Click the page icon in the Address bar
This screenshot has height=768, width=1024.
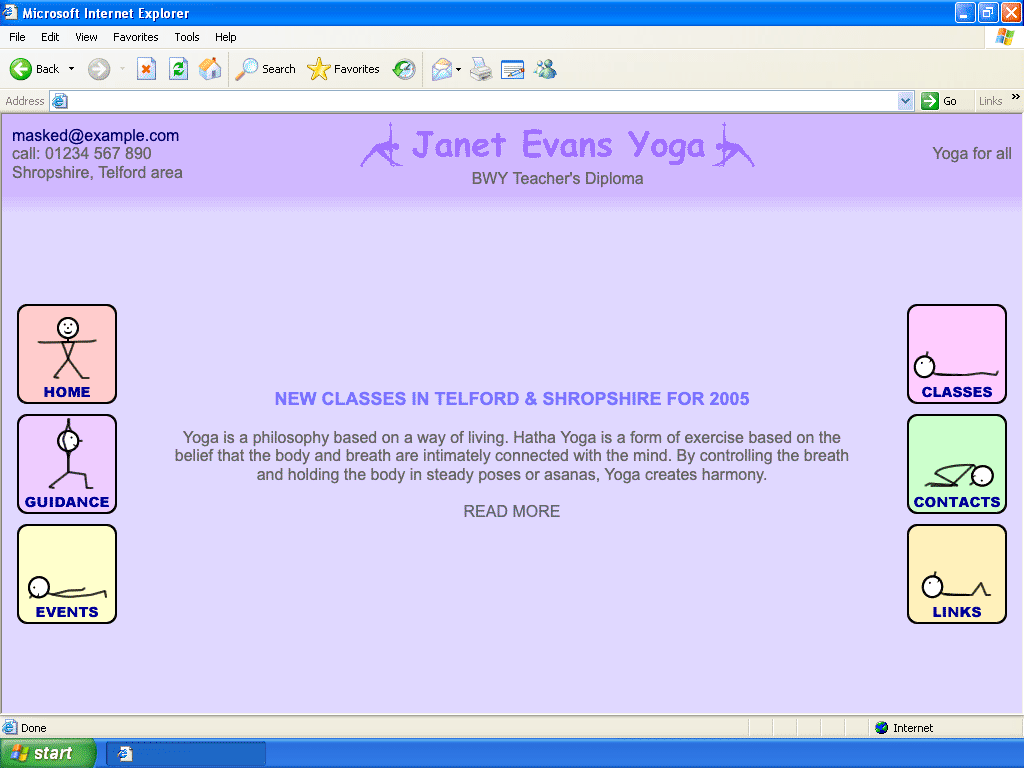pyautogui.click(x=59, y=101)
